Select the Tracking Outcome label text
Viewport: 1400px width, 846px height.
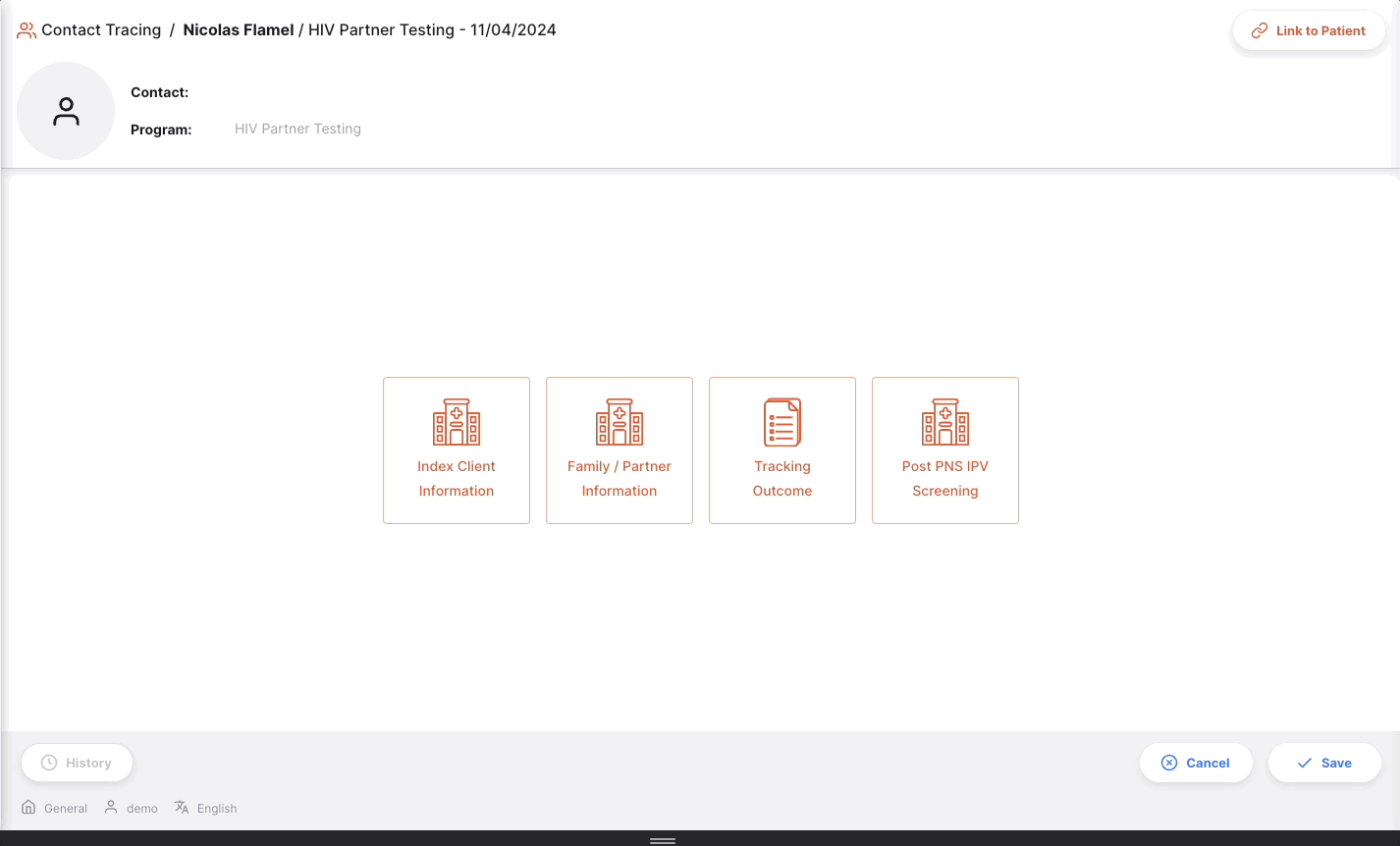[x=782, y=479]
